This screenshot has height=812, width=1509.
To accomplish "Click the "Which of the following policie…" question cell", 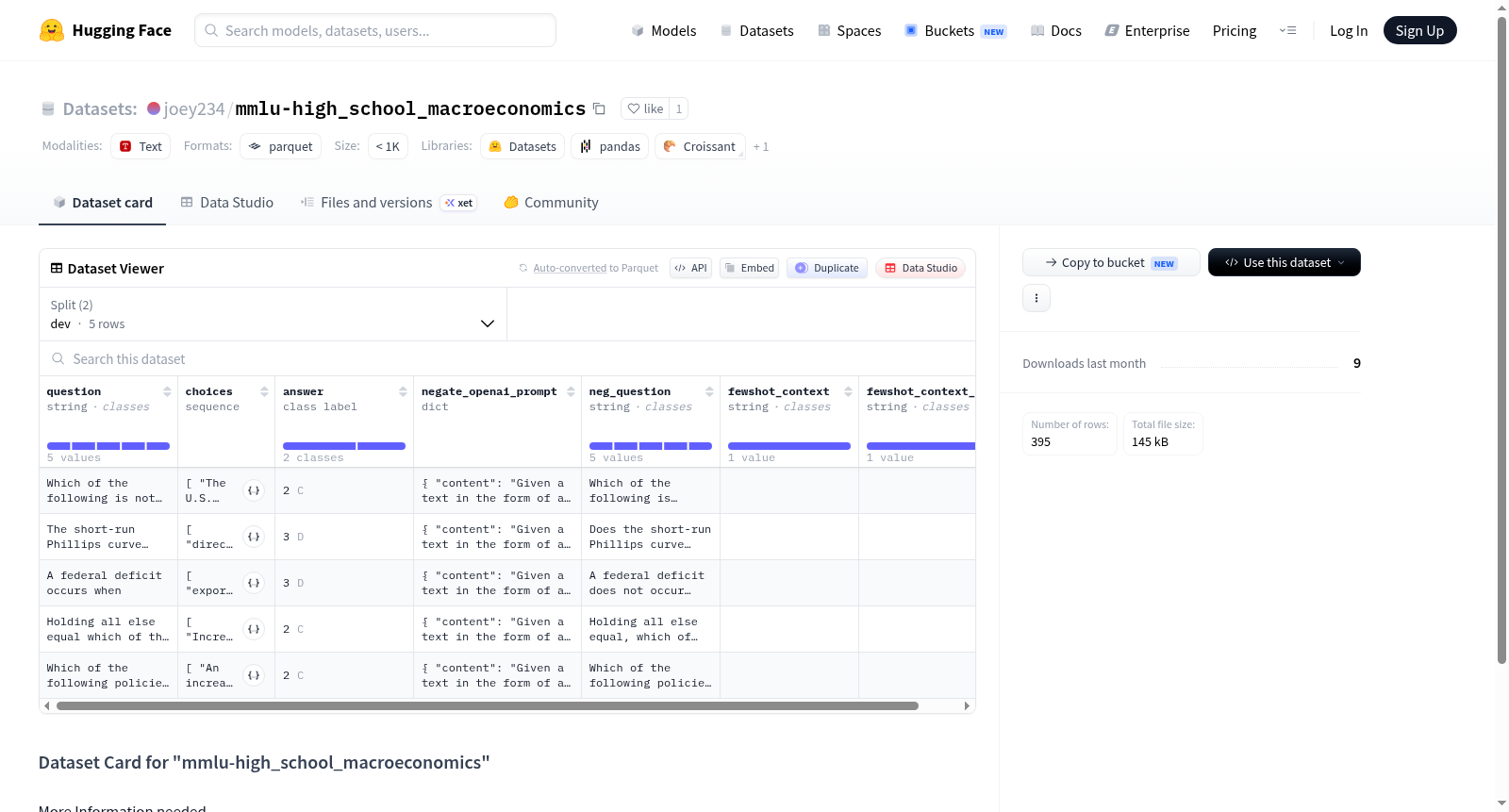I will pyautogui.click(x=108, y=675).
